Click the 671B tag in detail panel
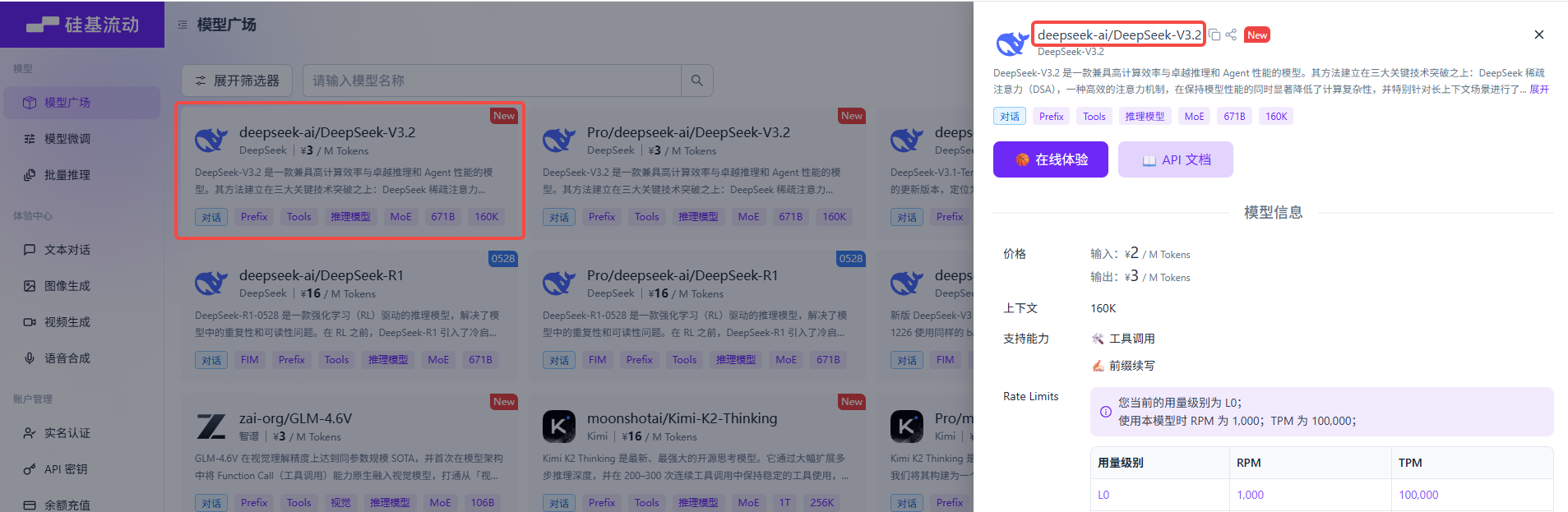Viewport: 1568px width, 512px height. point(1234,117)
